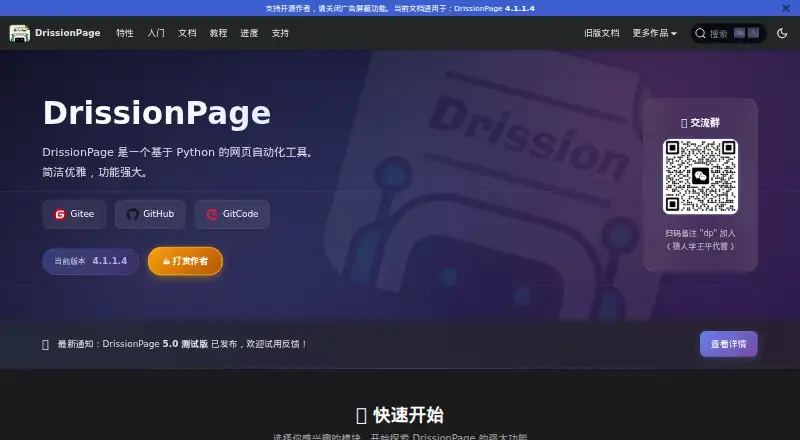This screenshot has height=440, width=800.
Task: Click the 当前版本 4.1.1.4 badge
Action: pos(90,261)
